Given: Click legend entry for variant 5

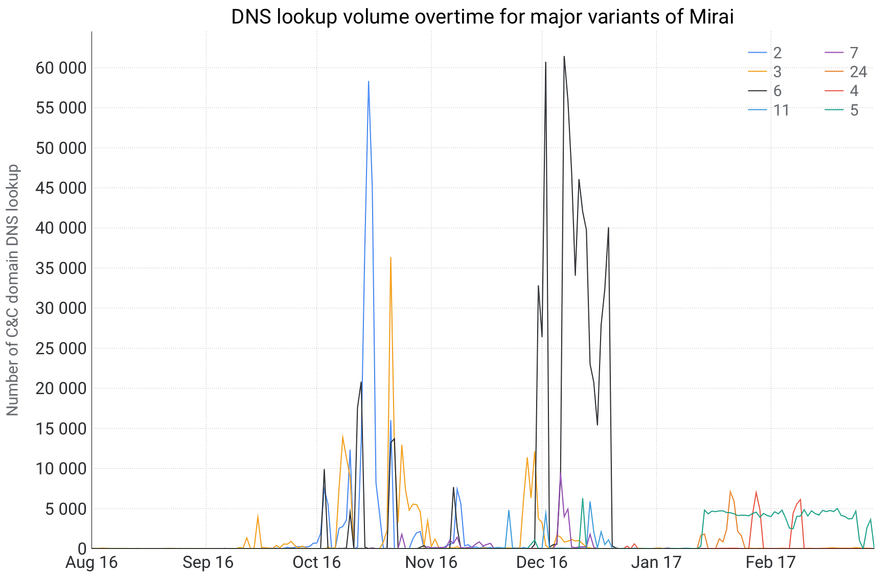Looking at the screenshot, I should (x=842, y=110).
